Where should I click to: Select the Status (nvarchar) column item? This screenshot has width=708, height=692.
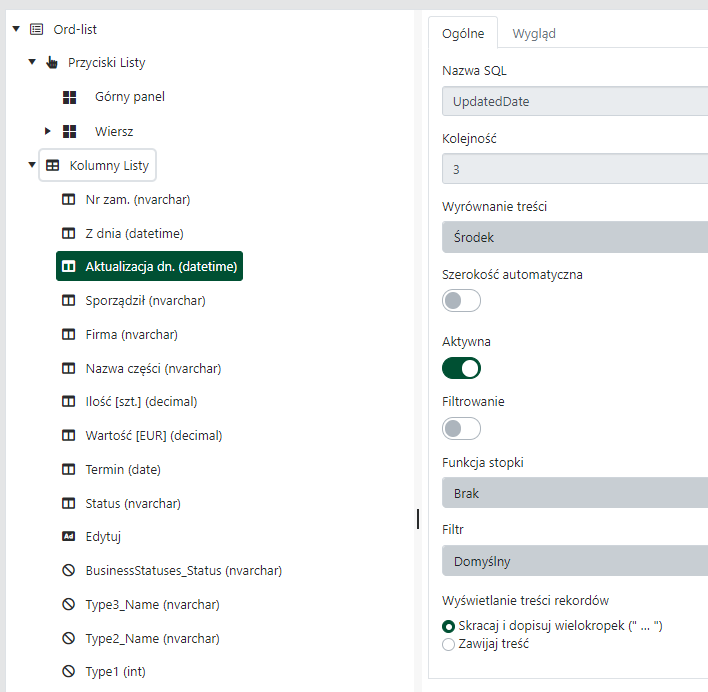pos(133,503)
